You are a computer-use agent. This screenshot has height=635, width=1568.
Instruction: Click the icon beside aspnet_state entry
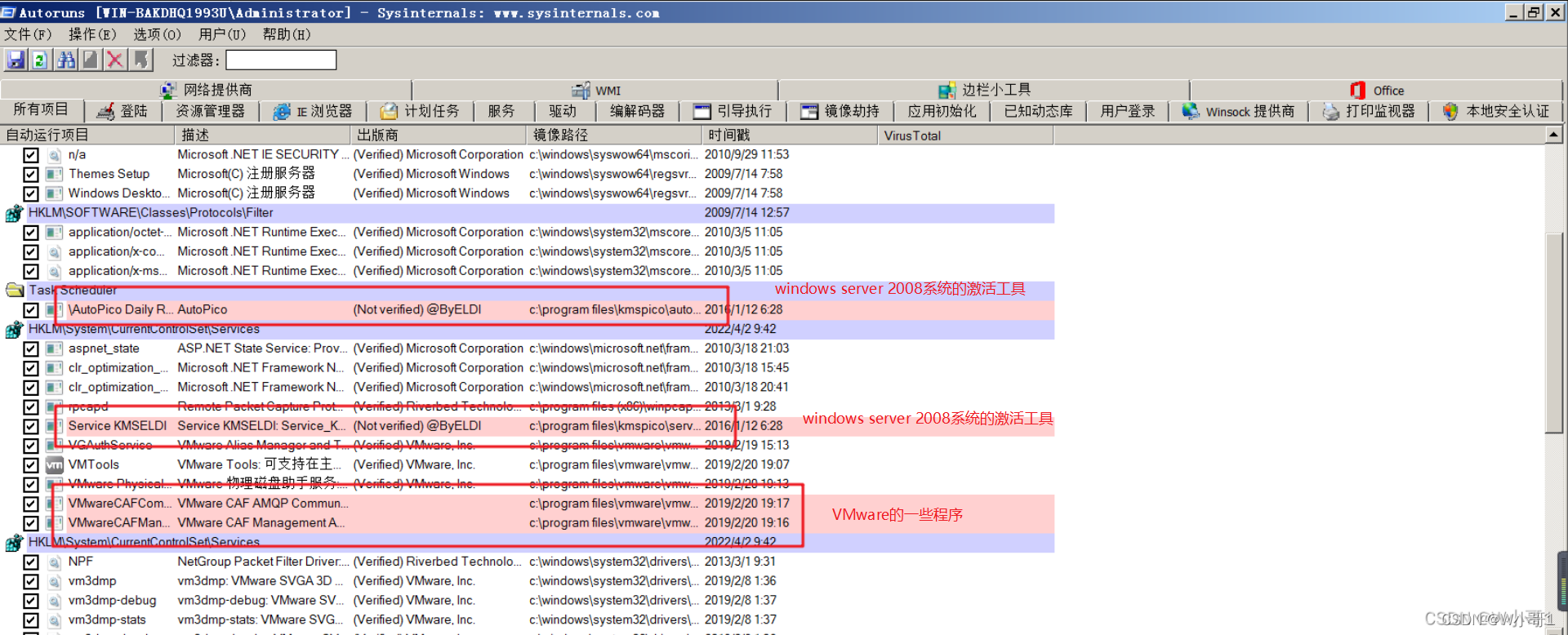(55, 349)
